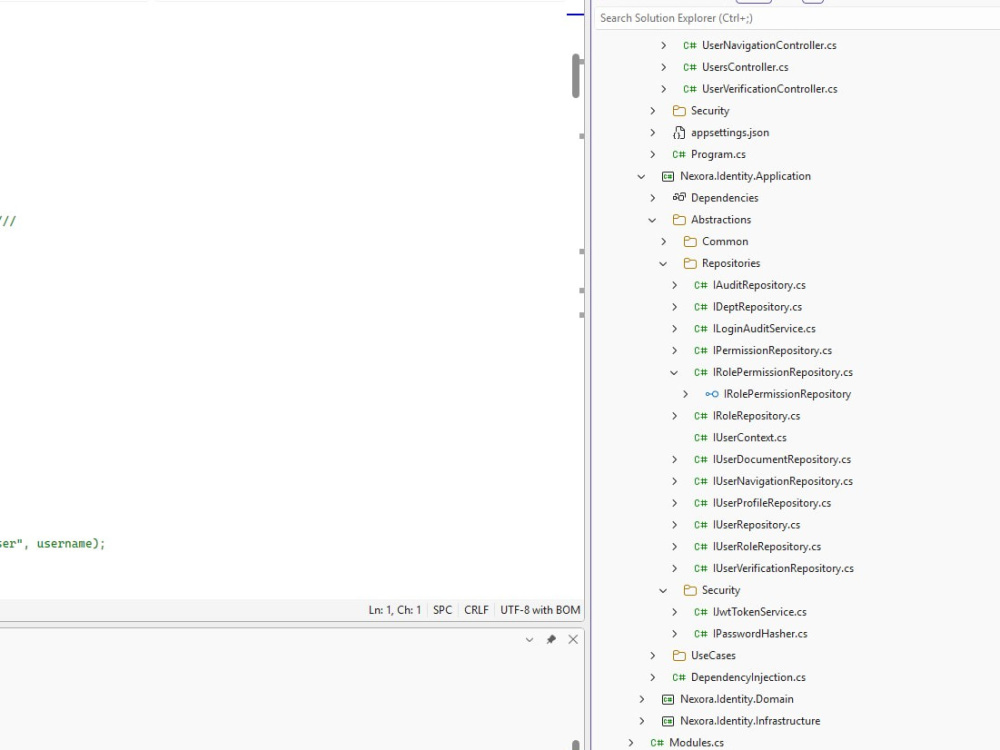The width and height of the screenshot is (1000, 750).
Task: Expand Nexora.Identity.Domain project
Action: pos(642,699)
